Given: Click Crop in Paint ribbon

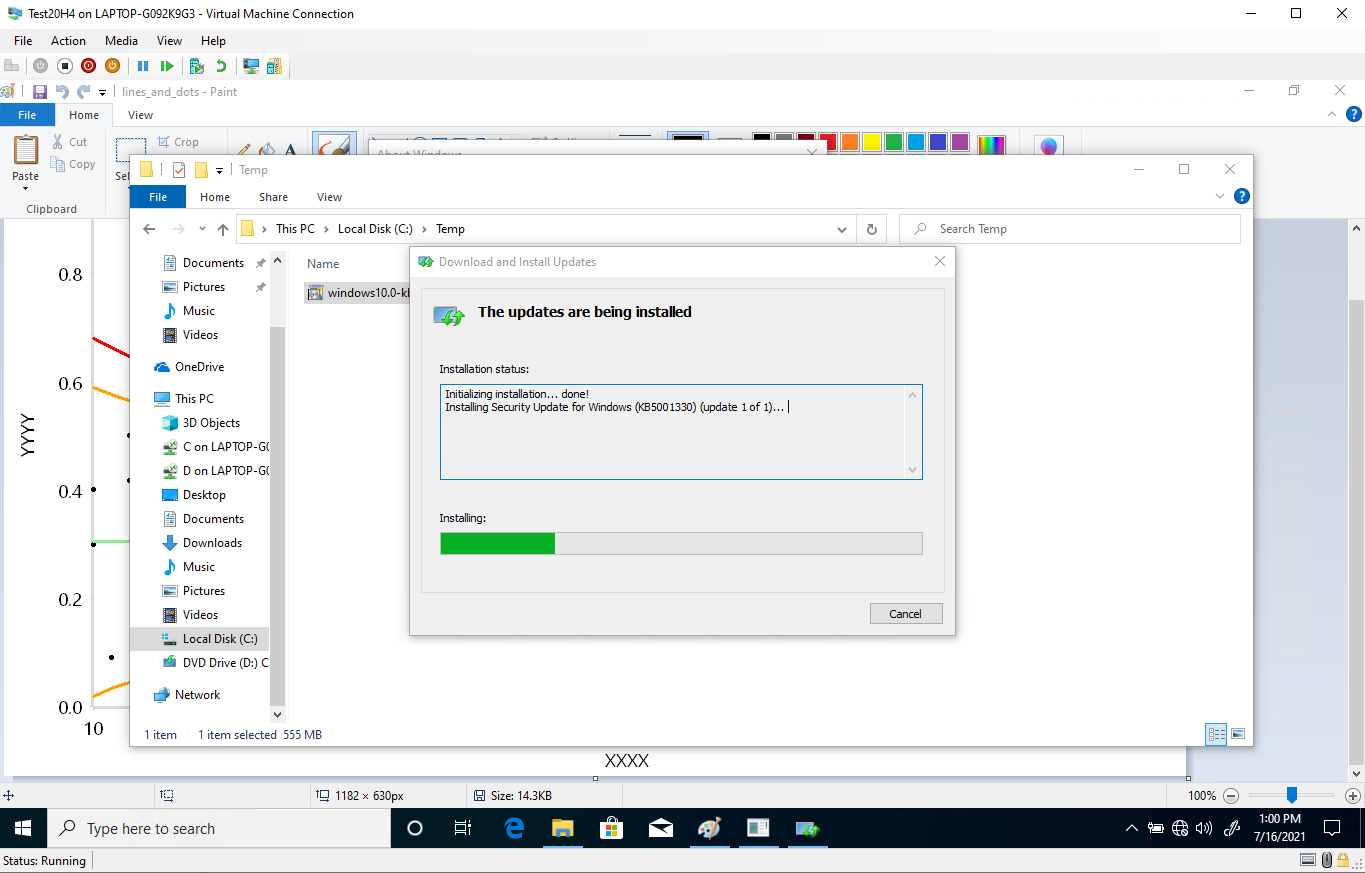Looking at the screenshot, I should click(179, 142).
